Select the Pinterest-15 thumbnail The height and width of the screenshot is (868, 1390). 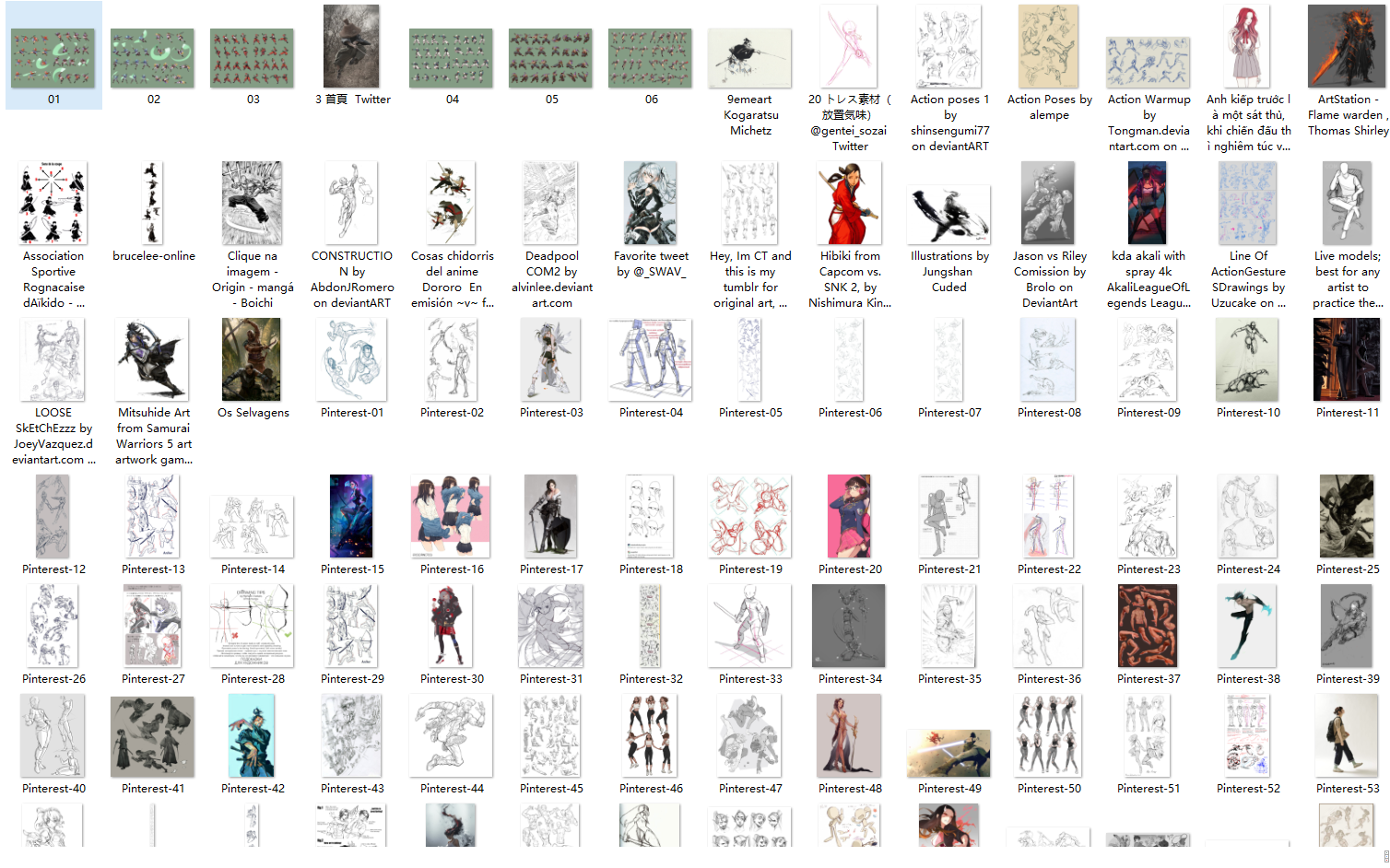point(352,516)
